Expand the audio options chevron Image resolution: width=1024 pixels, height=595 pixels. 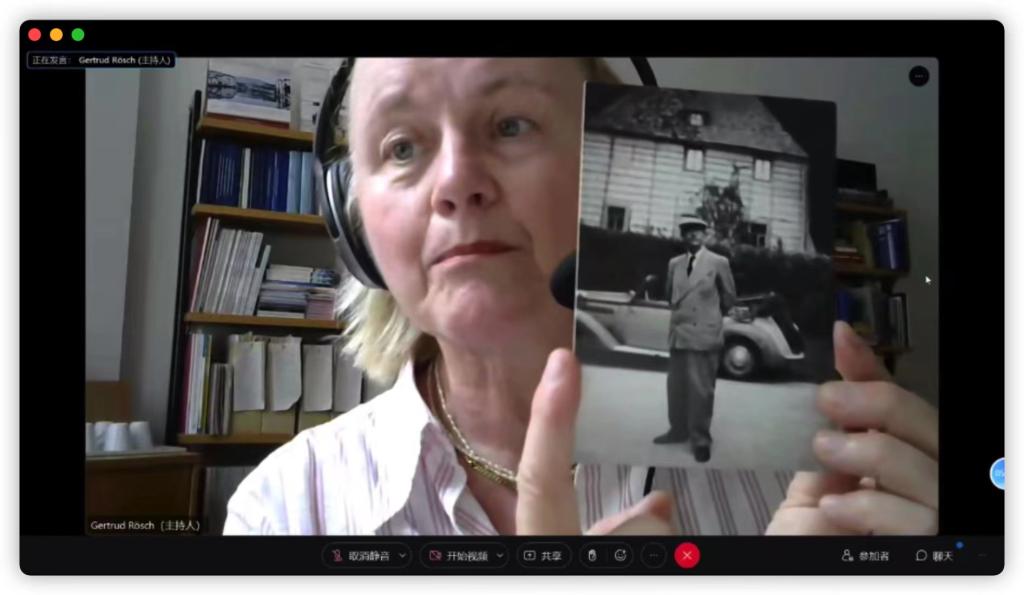point(403,556)
